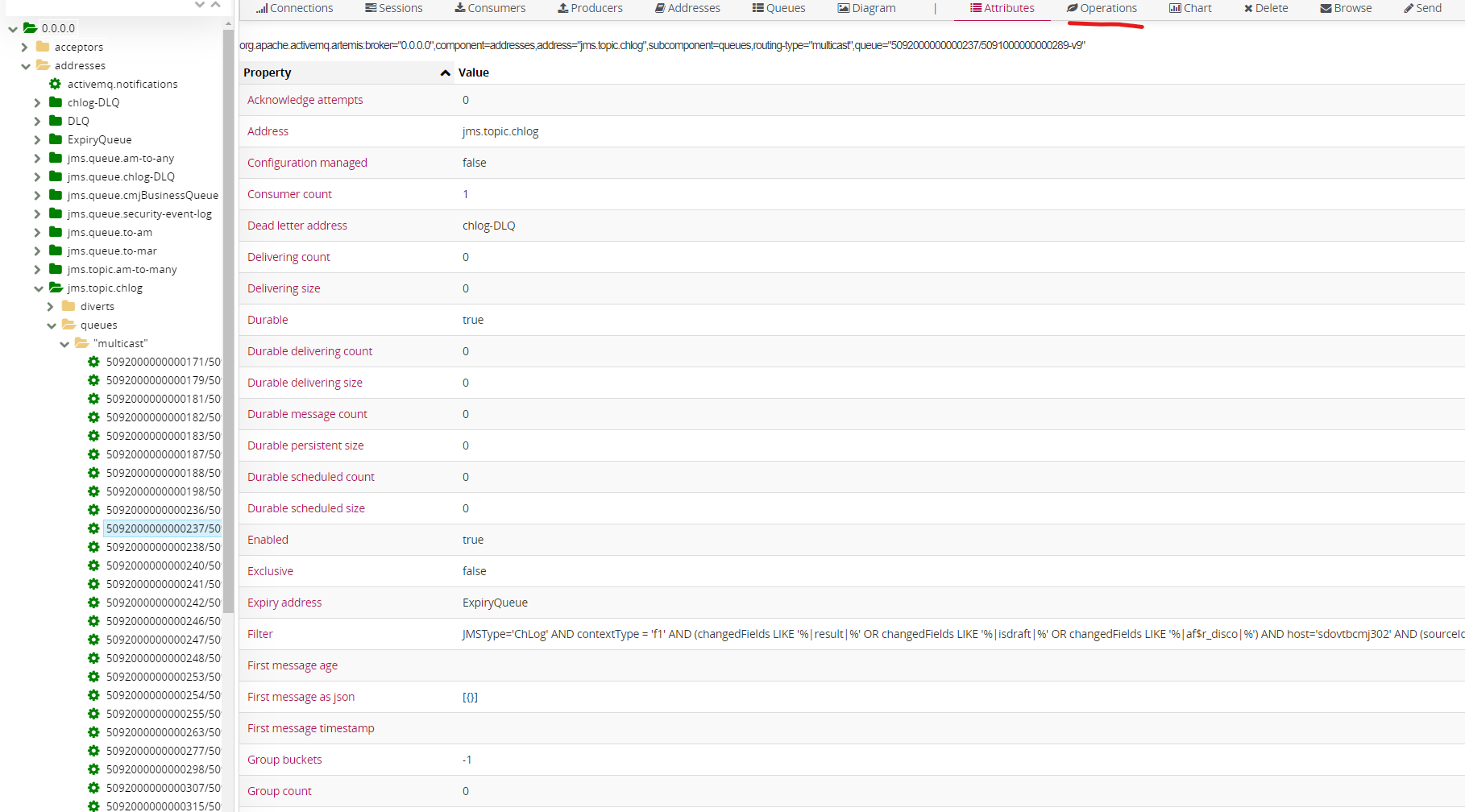Click gear icon for queue 5092000000000179
This screenshot has height=812, width=1465.
tap(93, 380)
